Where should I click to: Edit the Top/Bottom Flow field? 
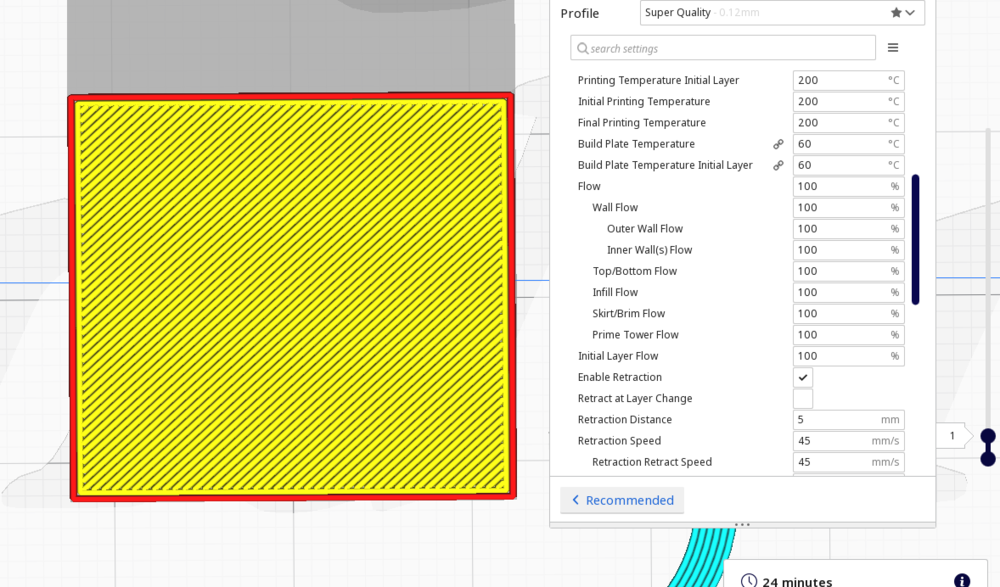(848, 271)
